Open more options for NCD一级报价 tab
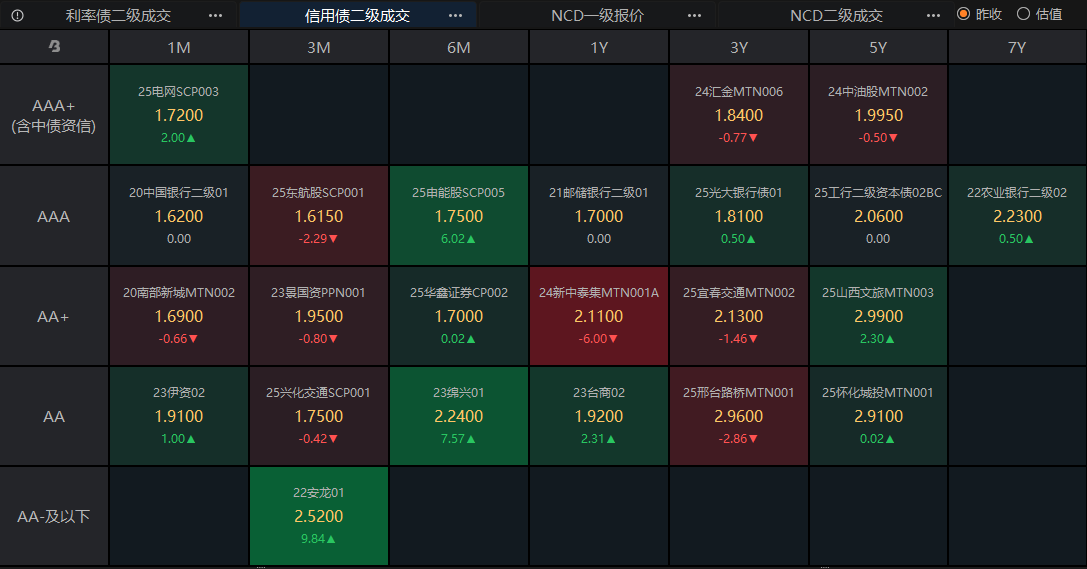 (x=695, y=15)
